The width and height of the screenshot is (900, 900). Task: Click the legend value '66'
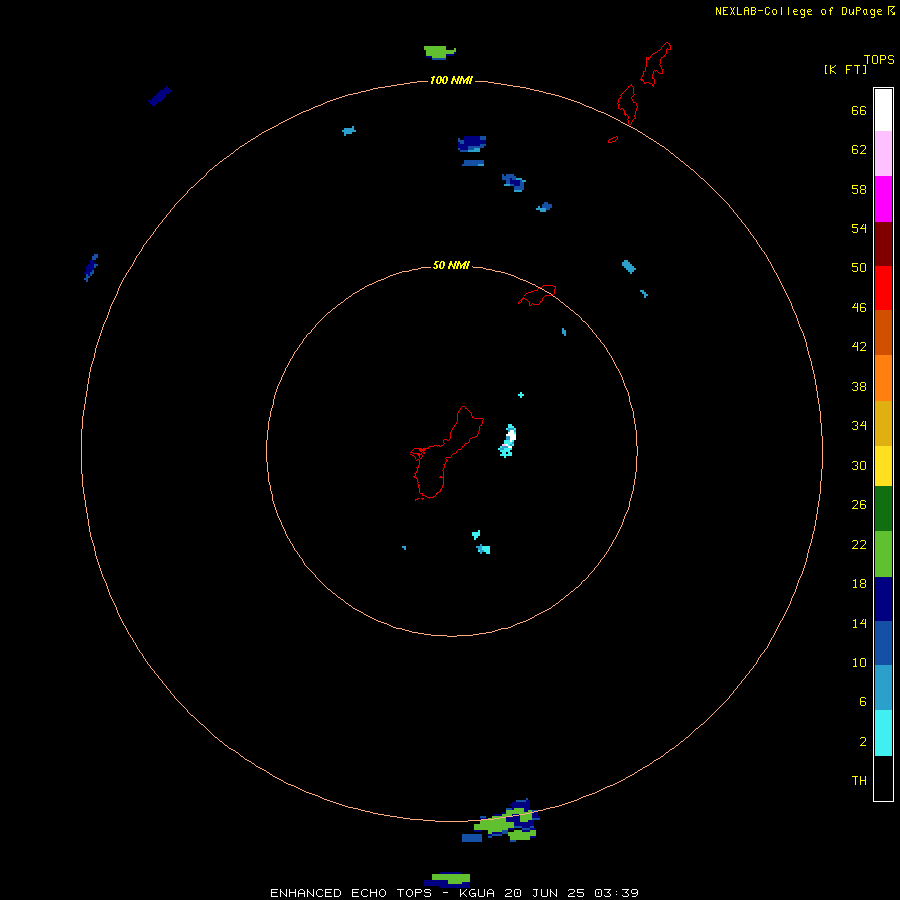[x=859, y=110]
